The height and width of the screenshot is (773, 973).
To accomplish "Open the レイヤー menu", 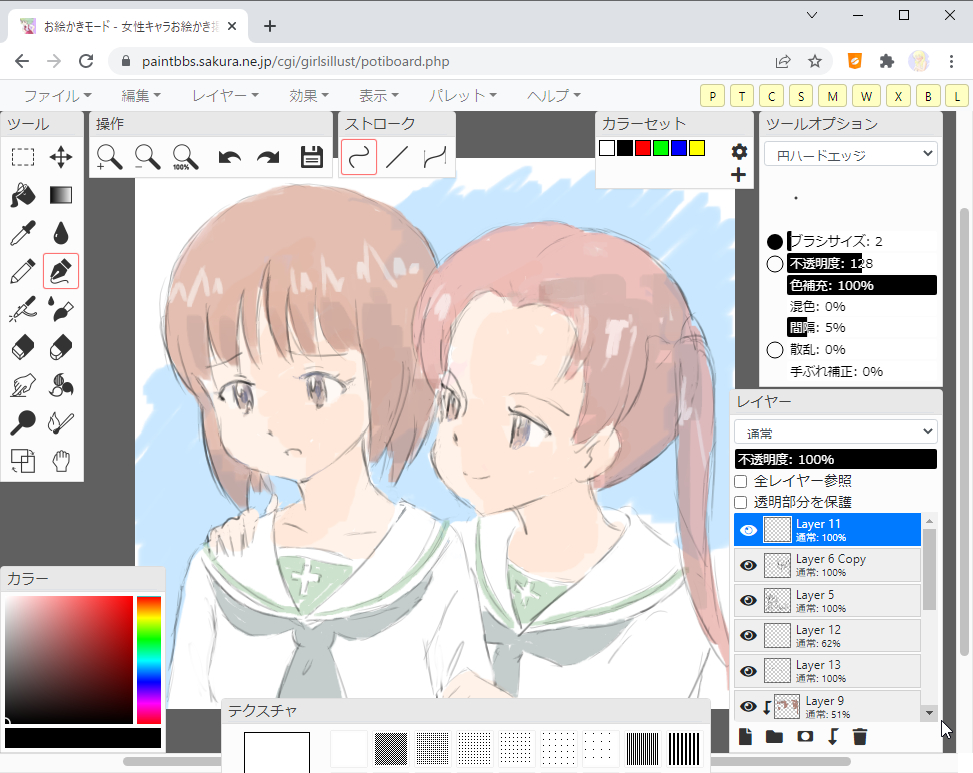I will [x=225, y=96].
